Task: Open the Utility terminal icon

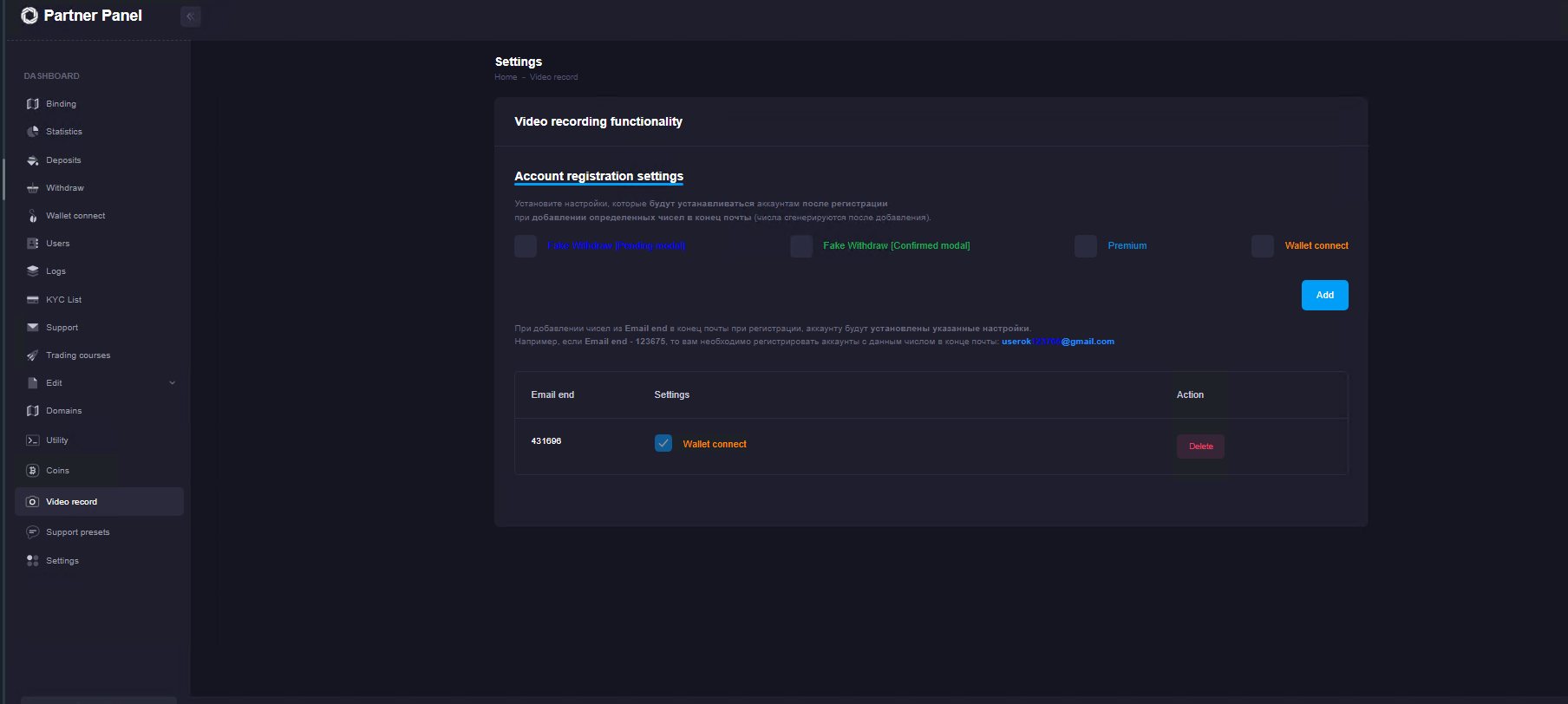Action: coord(33,440)
